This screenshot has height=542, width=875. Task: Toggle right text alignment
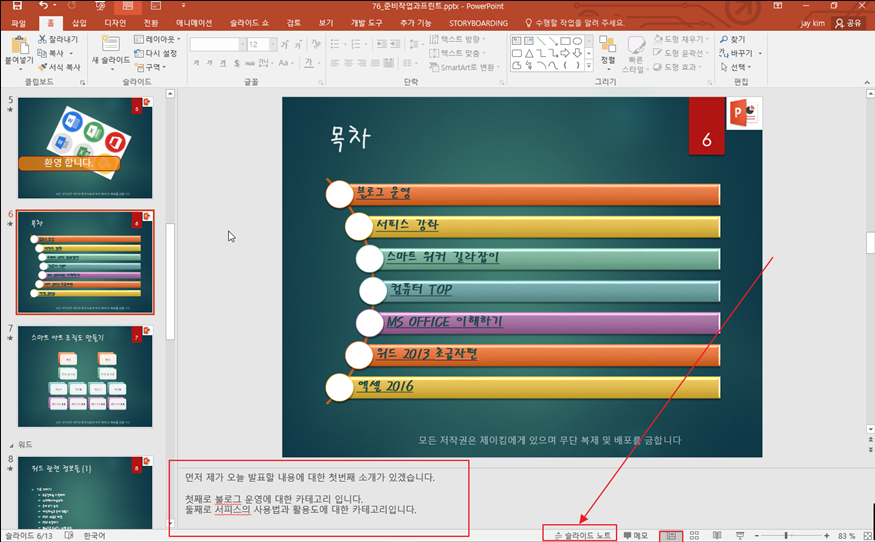point(362,63)
